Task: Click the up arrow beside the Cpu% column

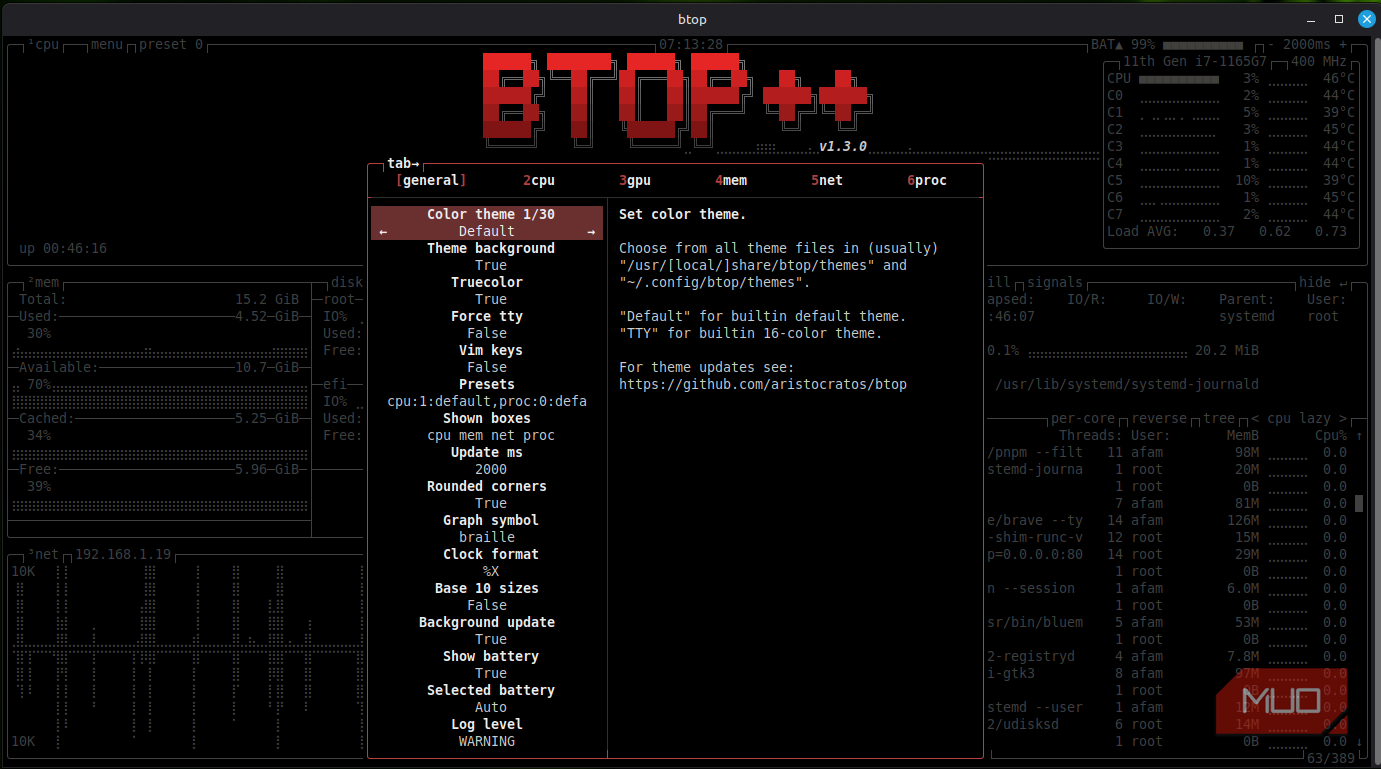Action: [1358, 436]
